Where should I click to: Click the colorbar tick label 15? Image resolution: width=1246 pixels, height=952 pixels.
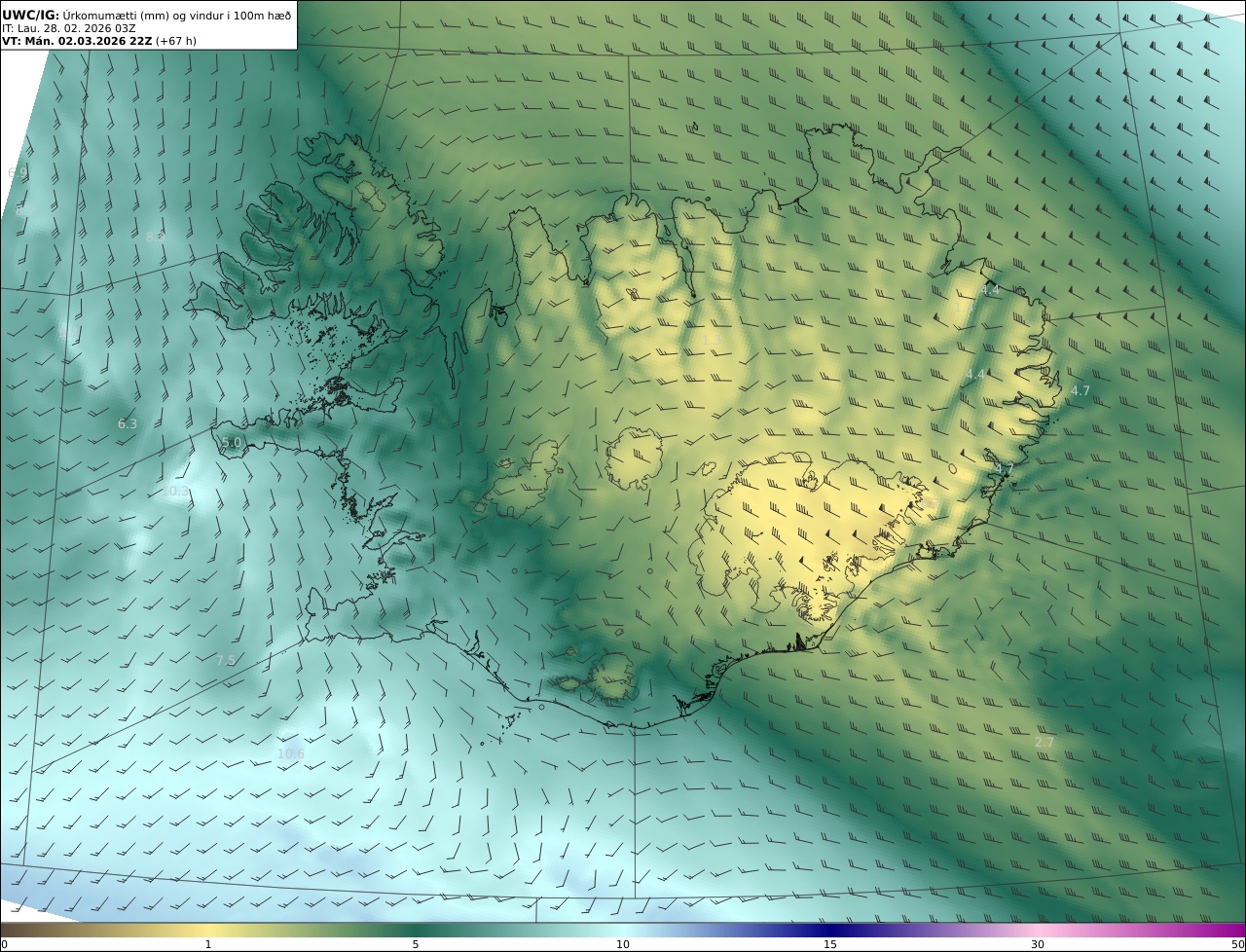(x=830, y=944)
